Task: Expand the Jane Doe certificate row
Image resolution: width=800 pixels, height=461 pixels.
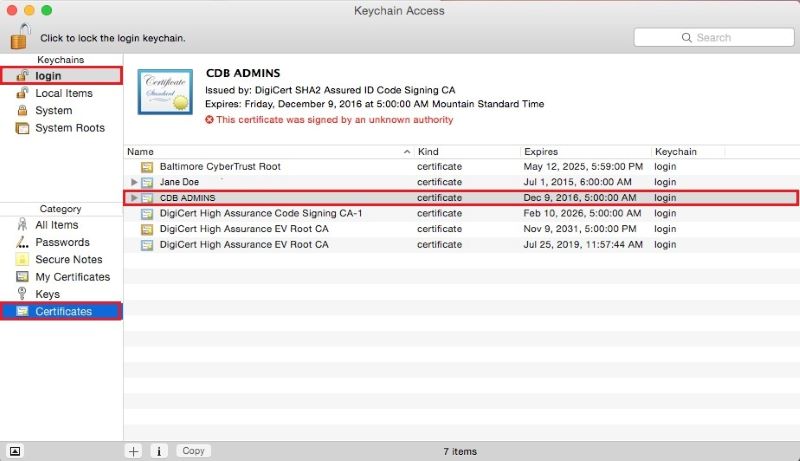Action: (134, 182)
